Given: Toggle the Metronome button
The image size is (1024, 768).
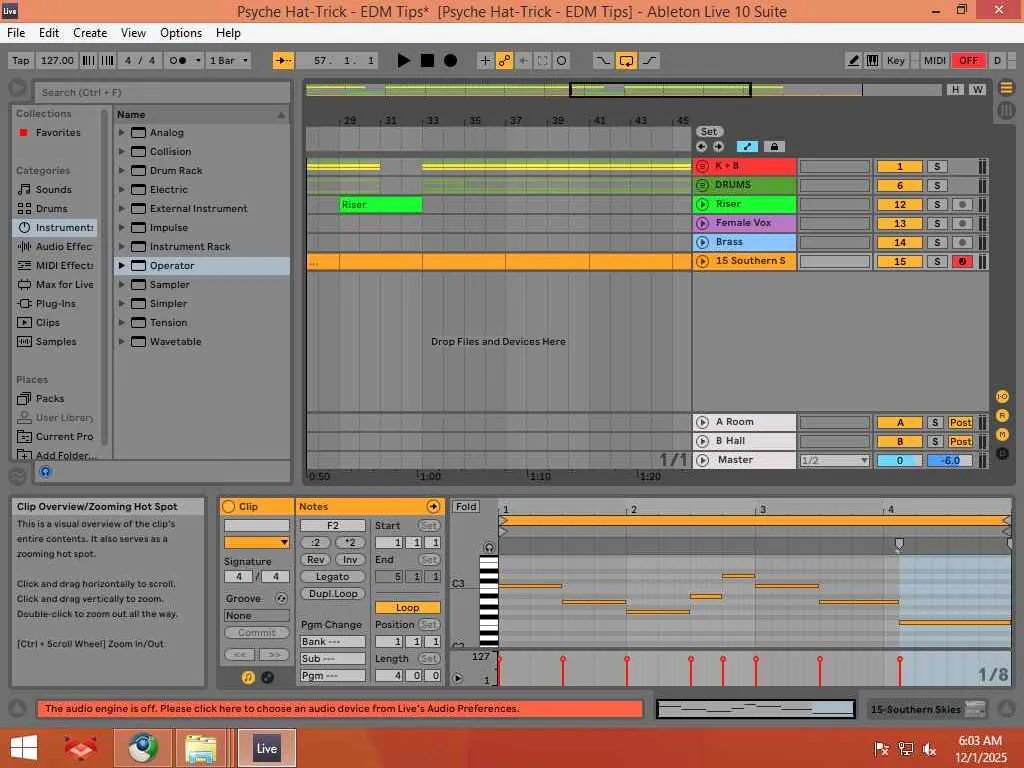Looking at the screenshot, I should pyautogui.click(x=178, y=61).
